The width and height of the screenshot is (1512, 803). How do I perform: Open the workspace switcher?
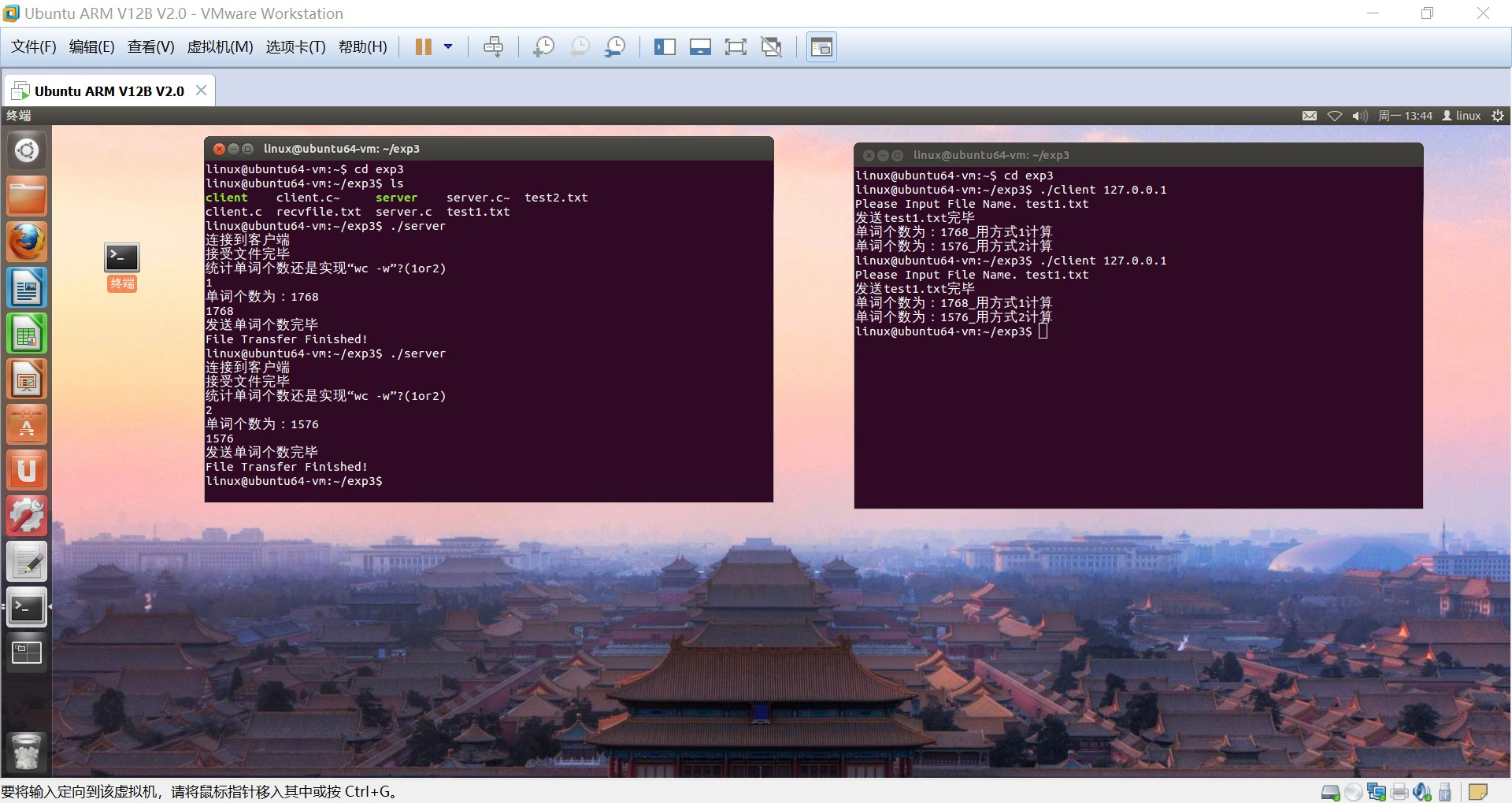pyautogui.click(x=27, y=653)
